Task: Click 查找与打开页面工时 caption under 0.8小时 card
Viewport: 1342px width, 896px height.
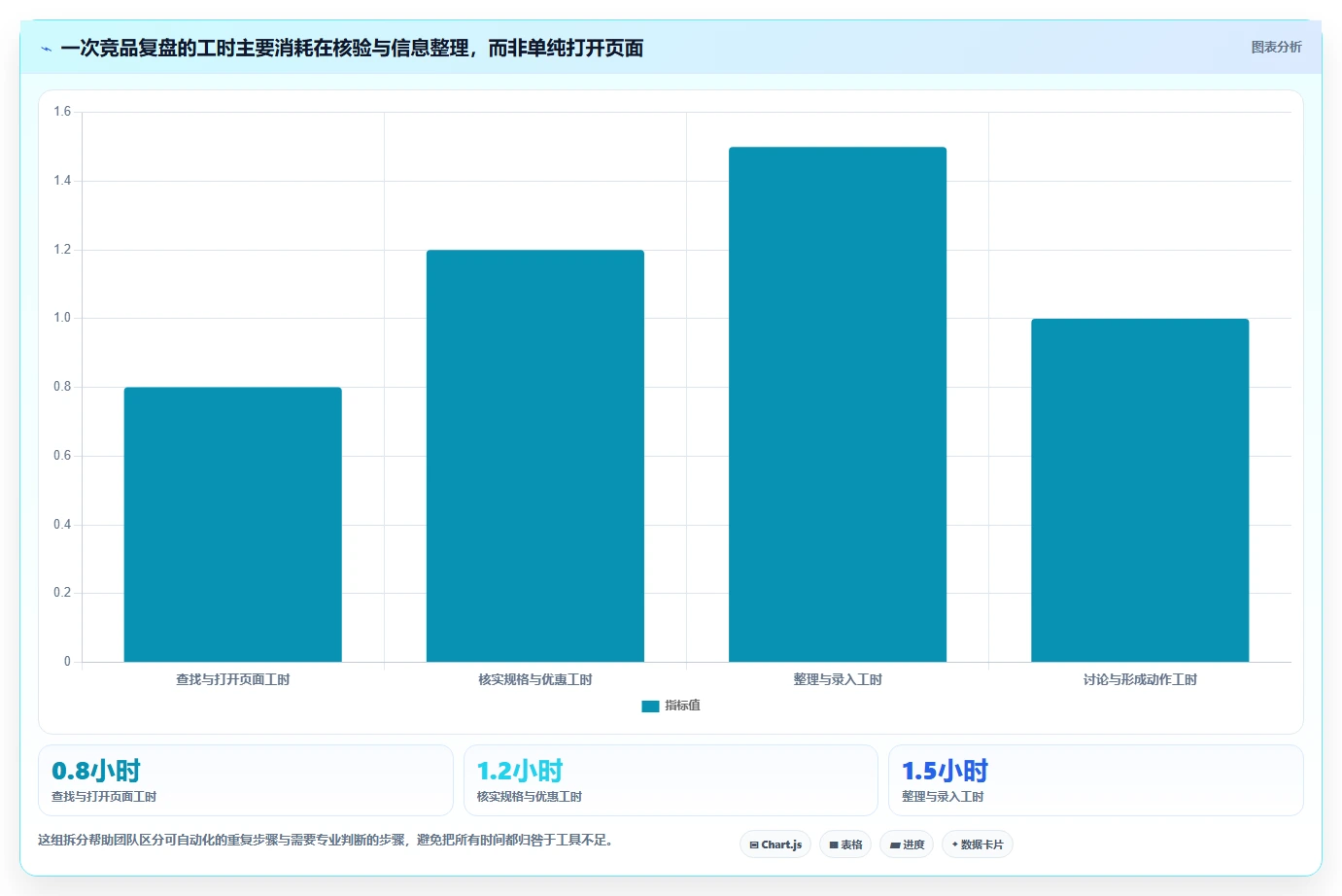Action: 104,796
